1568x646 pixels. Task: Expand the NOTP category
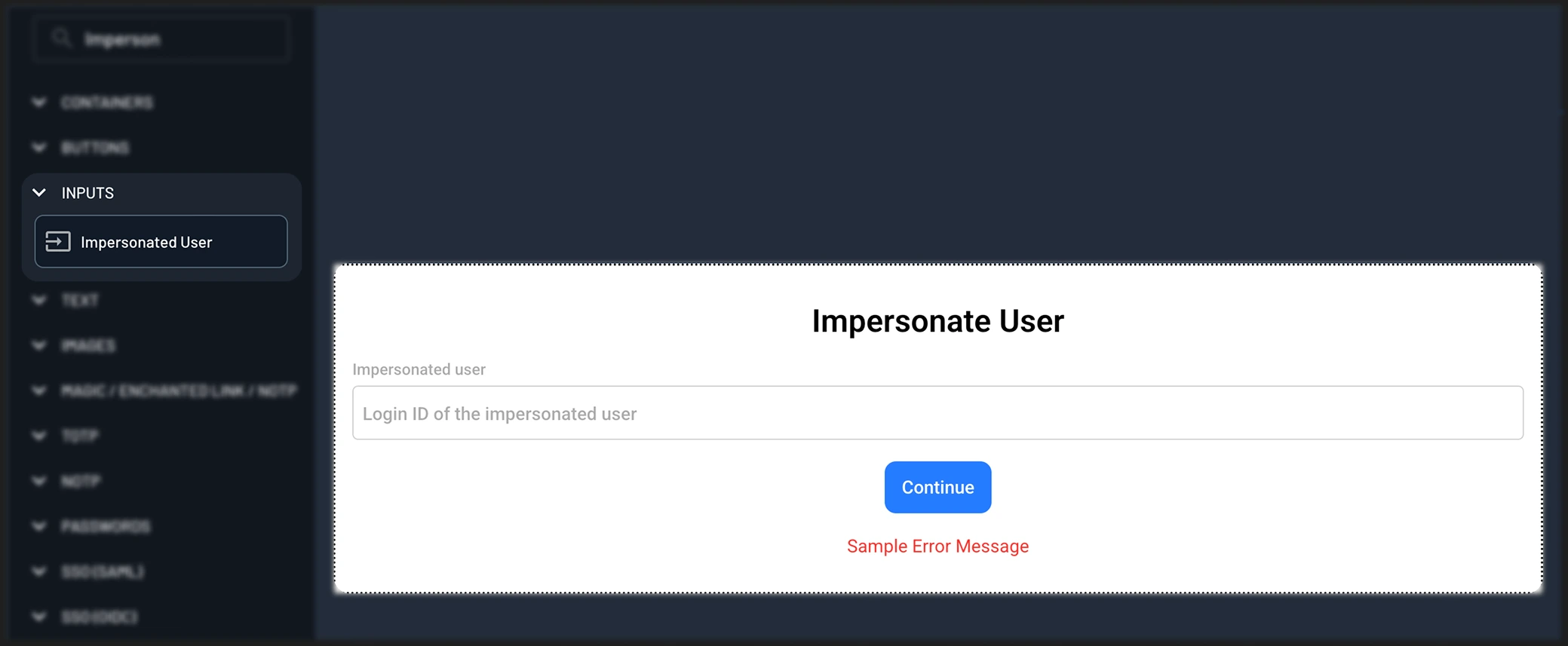coord(39,481)
